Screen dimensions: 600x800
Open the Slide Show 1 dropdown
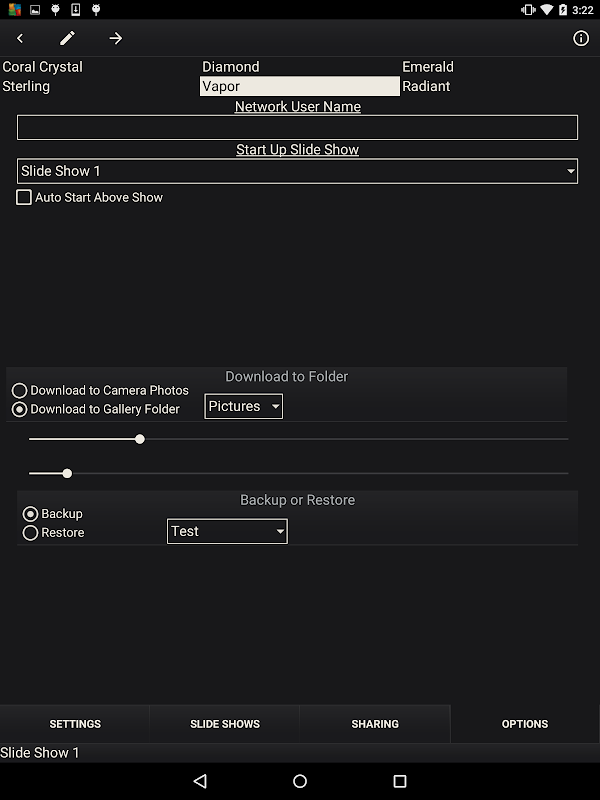(x=297, y=171)
